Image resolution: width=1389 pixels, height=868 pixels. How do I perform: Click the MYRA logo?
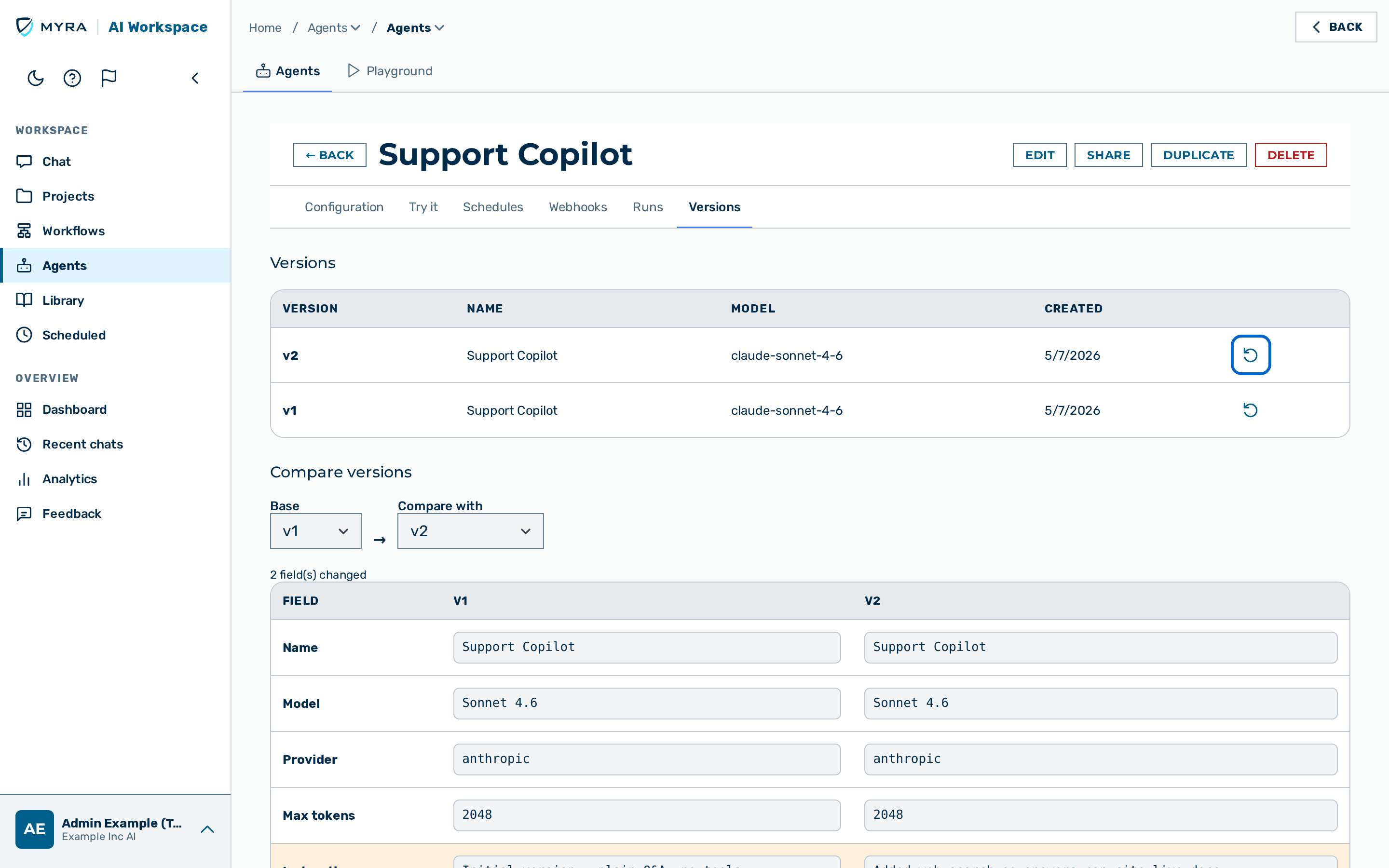point(52,27)
